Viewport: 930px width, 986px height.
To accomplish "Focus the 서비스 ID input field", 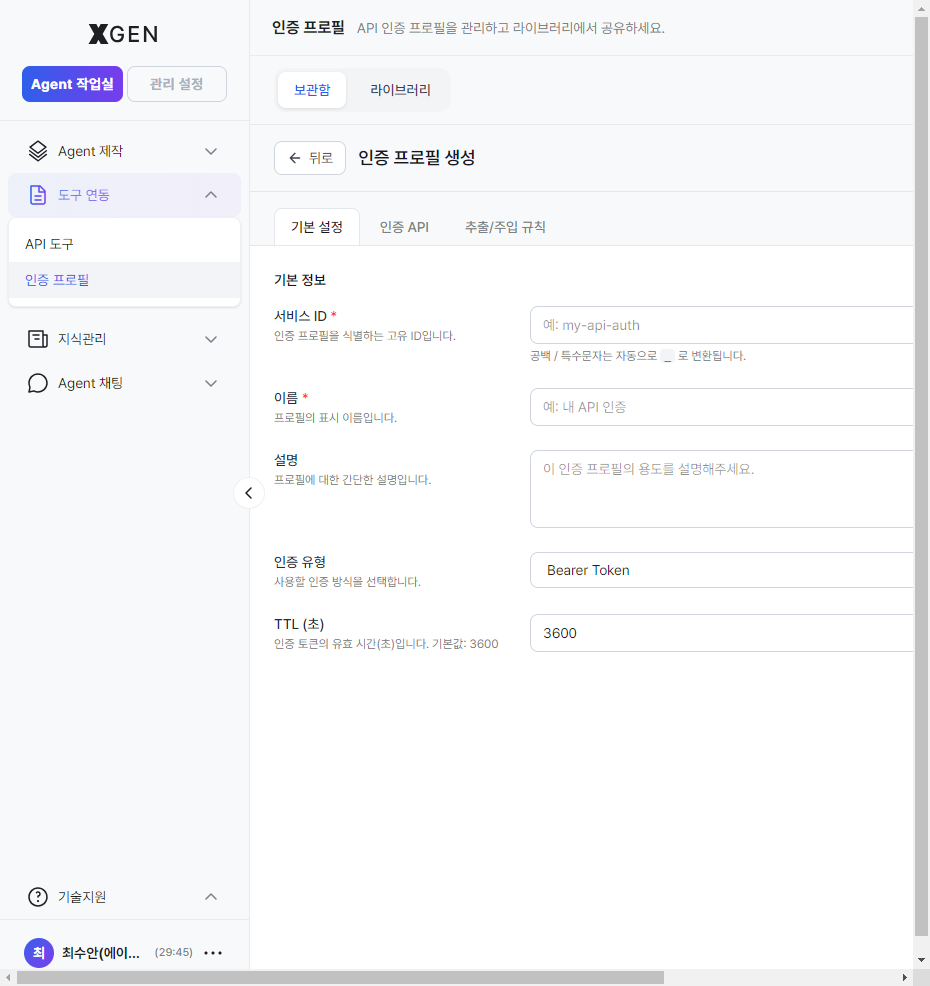I will pyautogui.click(x=721, y=325).
